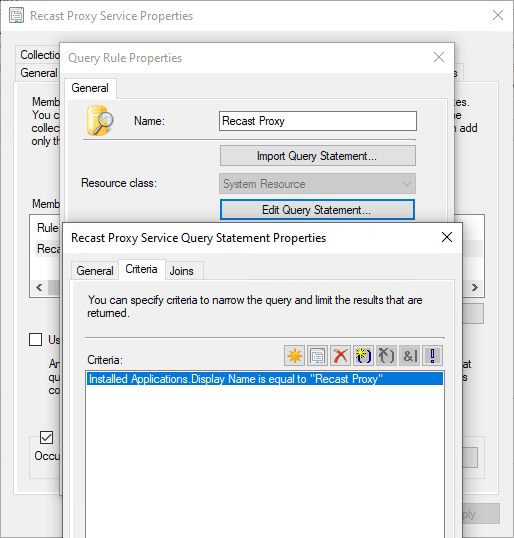This screenshot has width=514, height=538.
Task: Close the Recast Proxy Service Properties window
Action: tap(498, 15)
